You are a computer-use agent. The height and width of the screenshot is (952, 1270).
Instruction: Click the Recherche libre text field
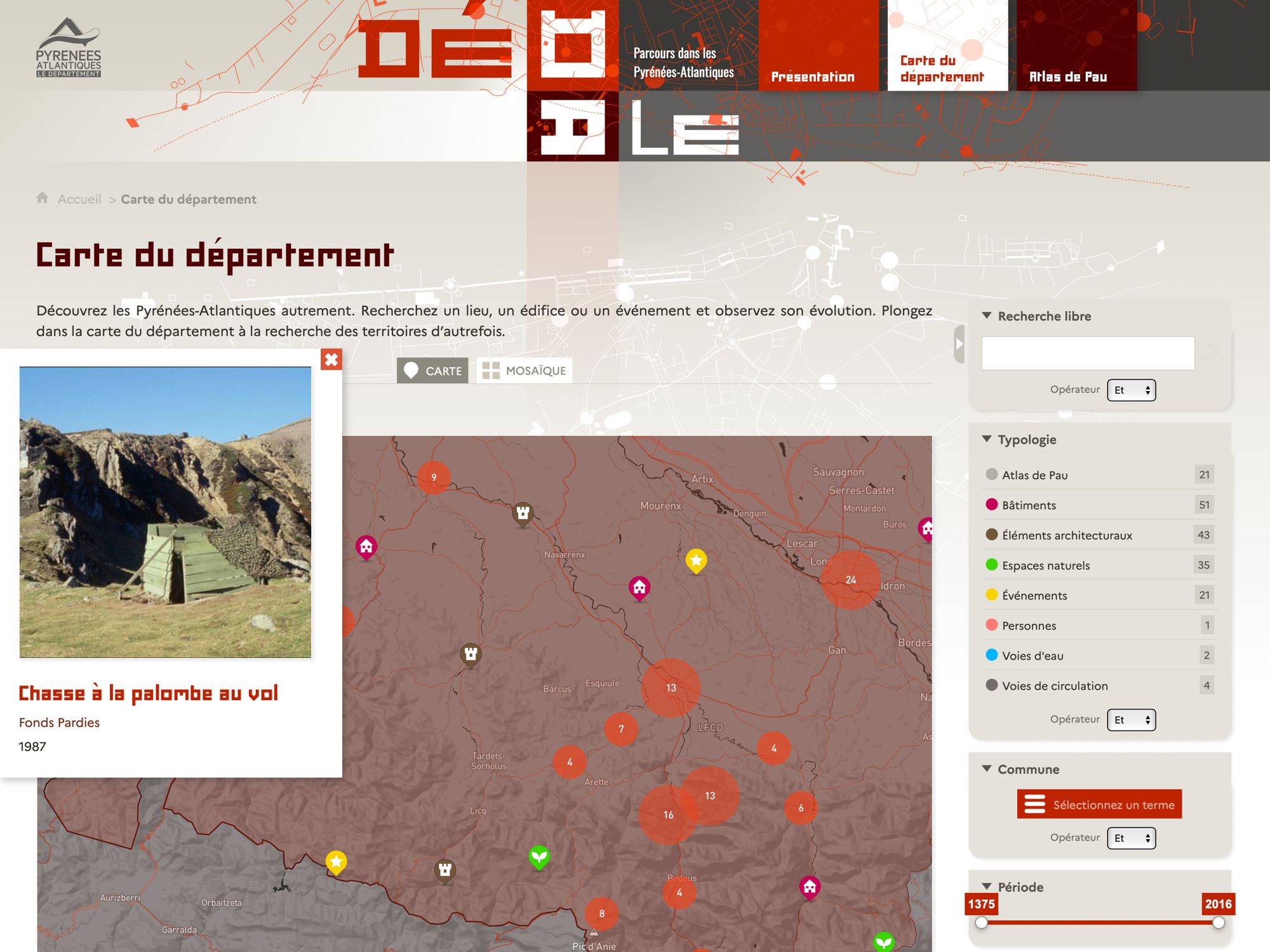click(1088, 354)
